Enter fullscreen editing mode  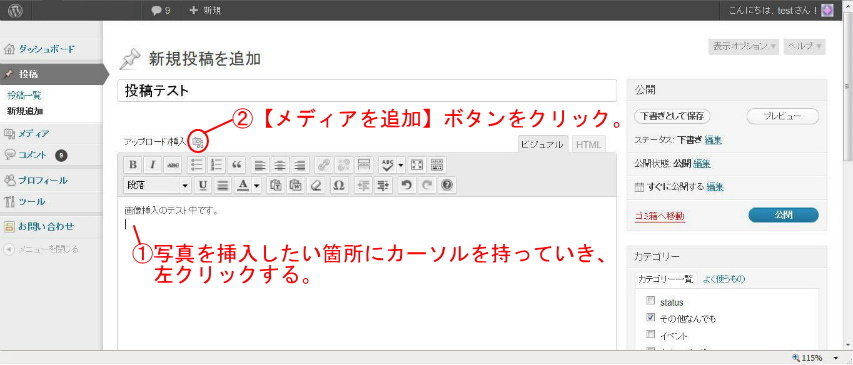417,164
